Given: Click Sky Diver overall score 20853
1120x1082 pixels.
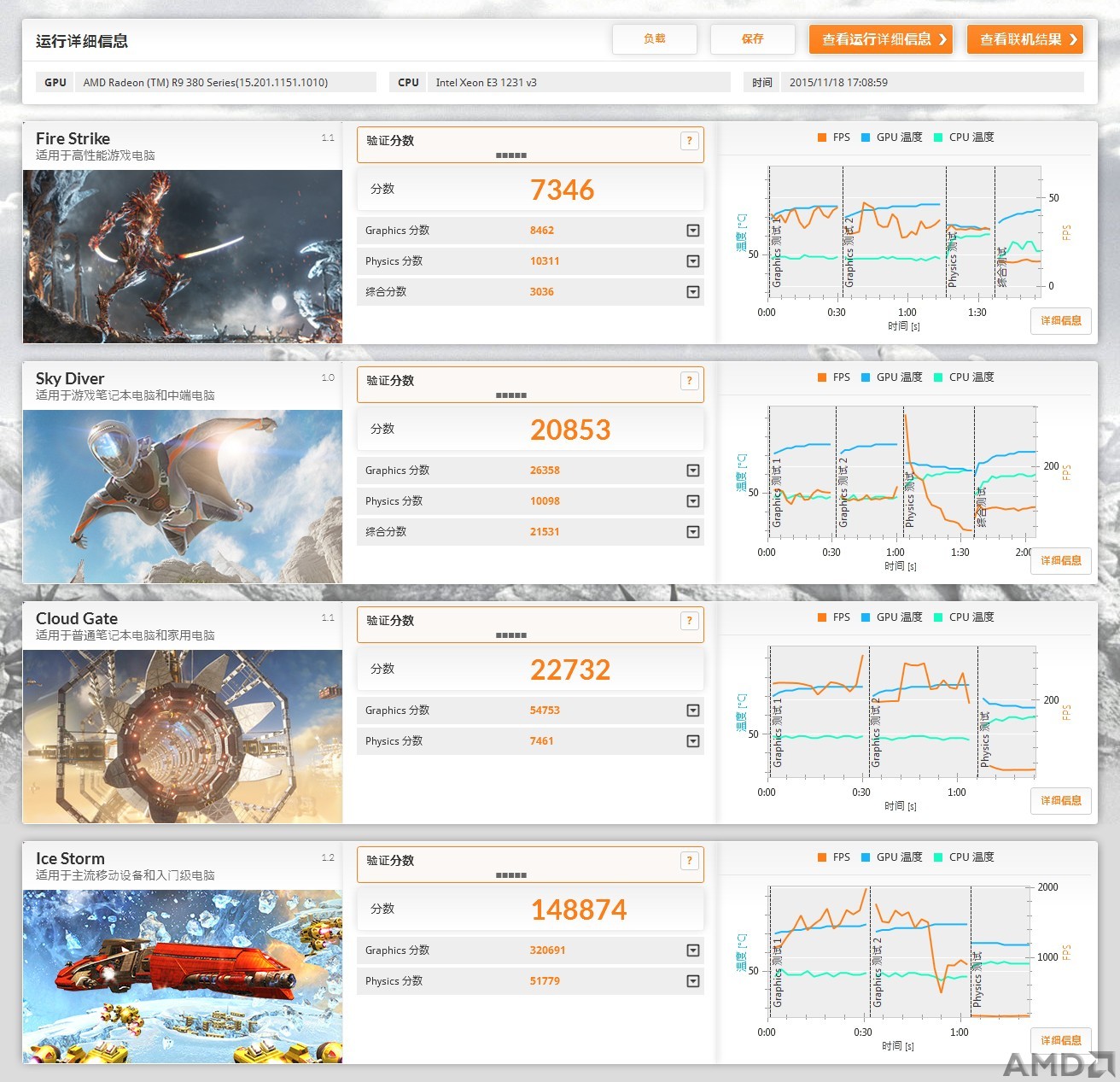Looking at the screenshot, I should tap(570, 430).
